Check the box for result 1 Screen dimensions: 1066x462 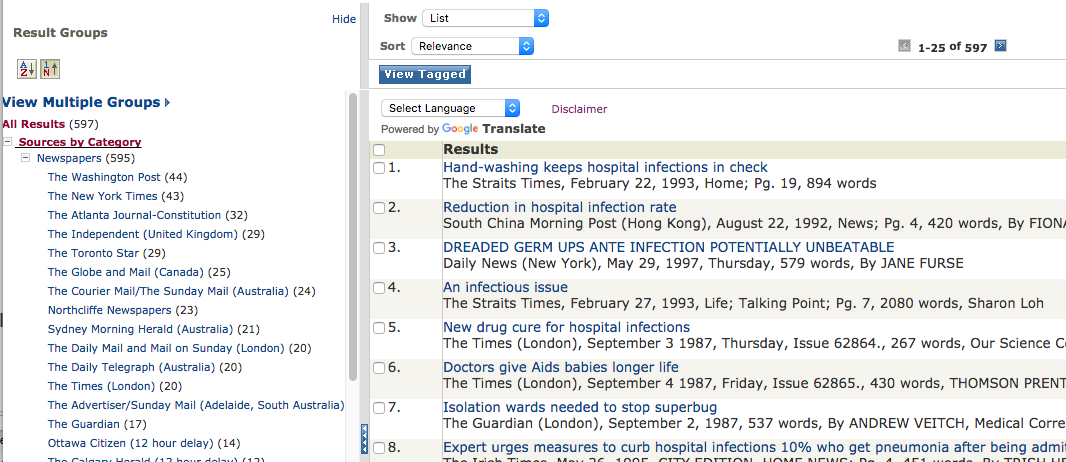tap(379, 168)
